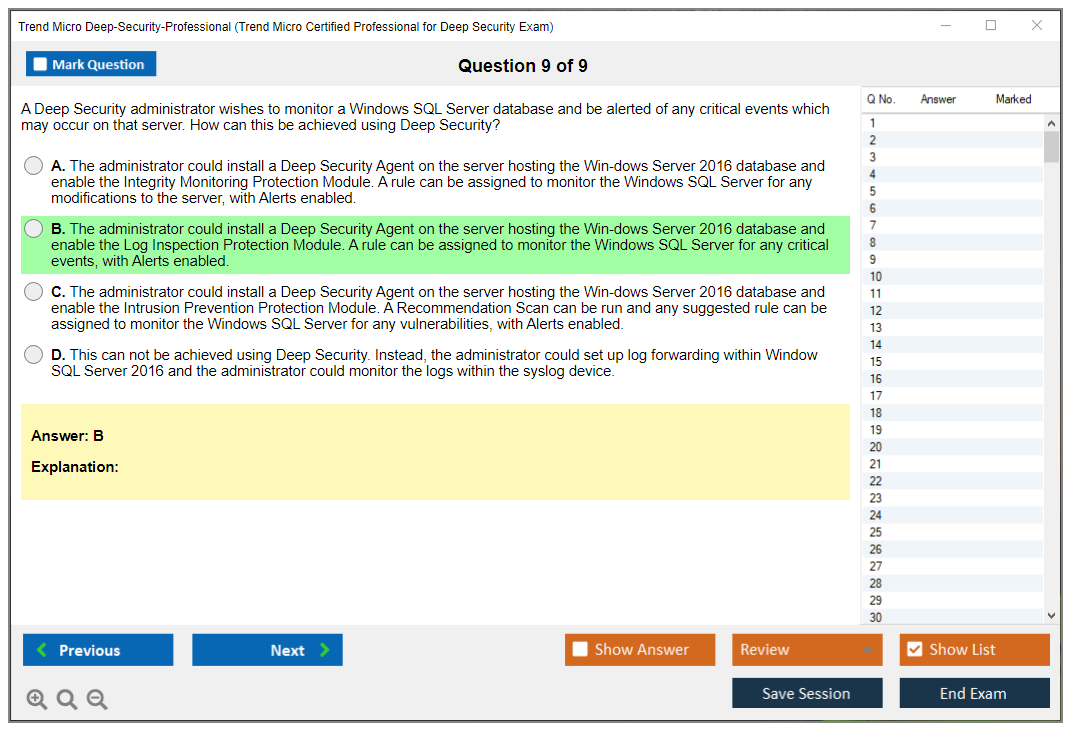1075x735 pixels.
Task: Choose answer B about Log Inspection
Action: tap(34, 229)
